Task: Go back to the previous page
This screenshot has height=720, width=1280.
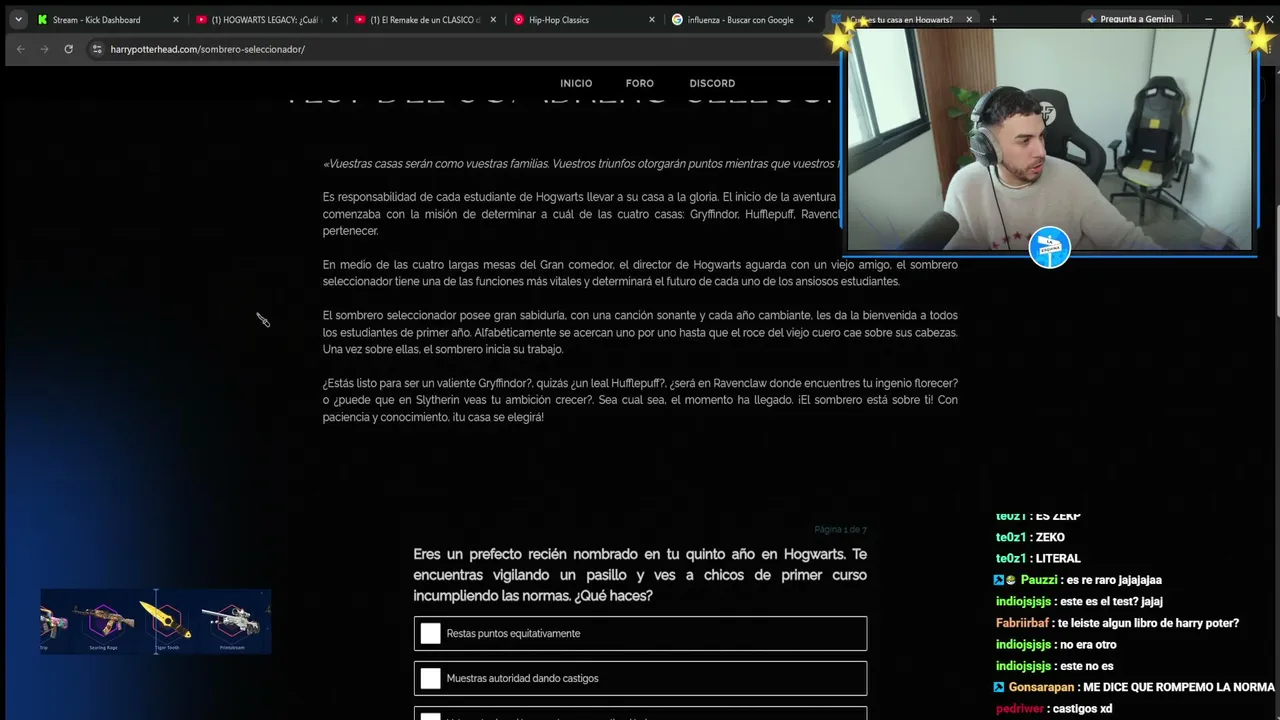Action: point(21,49)
